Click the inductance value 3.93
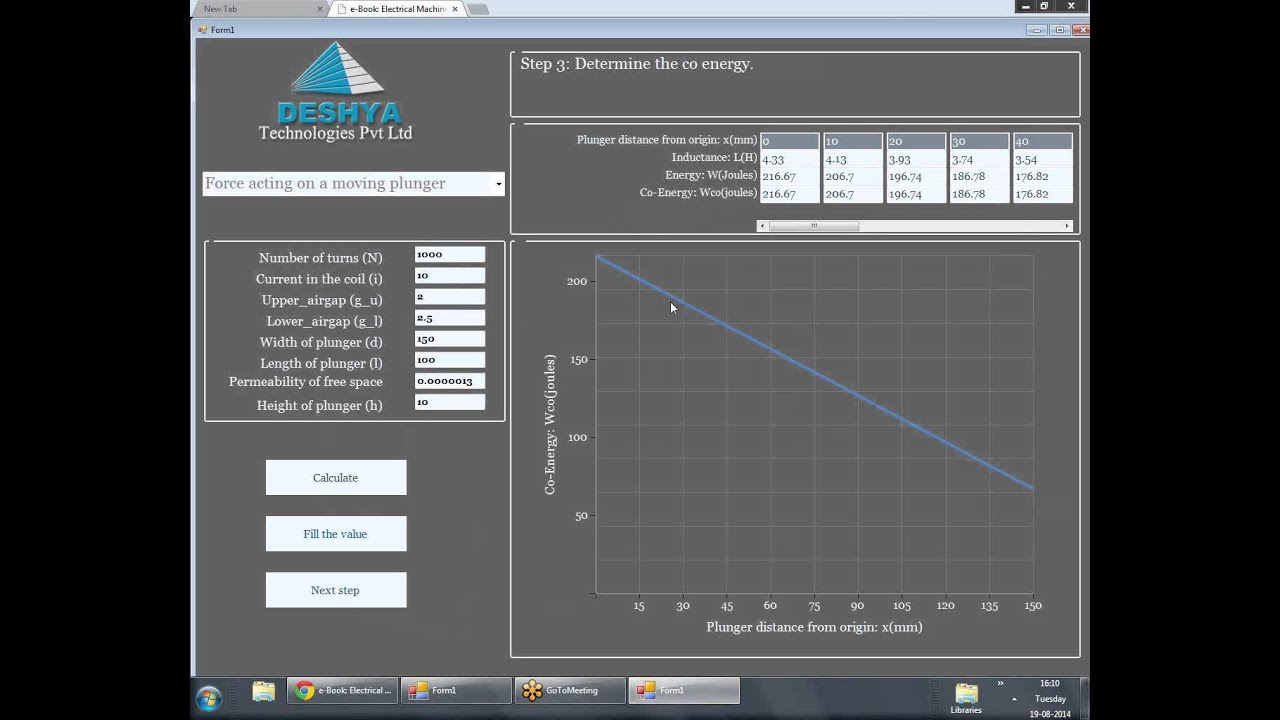This screenshot has width=1280, height=720. 916,159
